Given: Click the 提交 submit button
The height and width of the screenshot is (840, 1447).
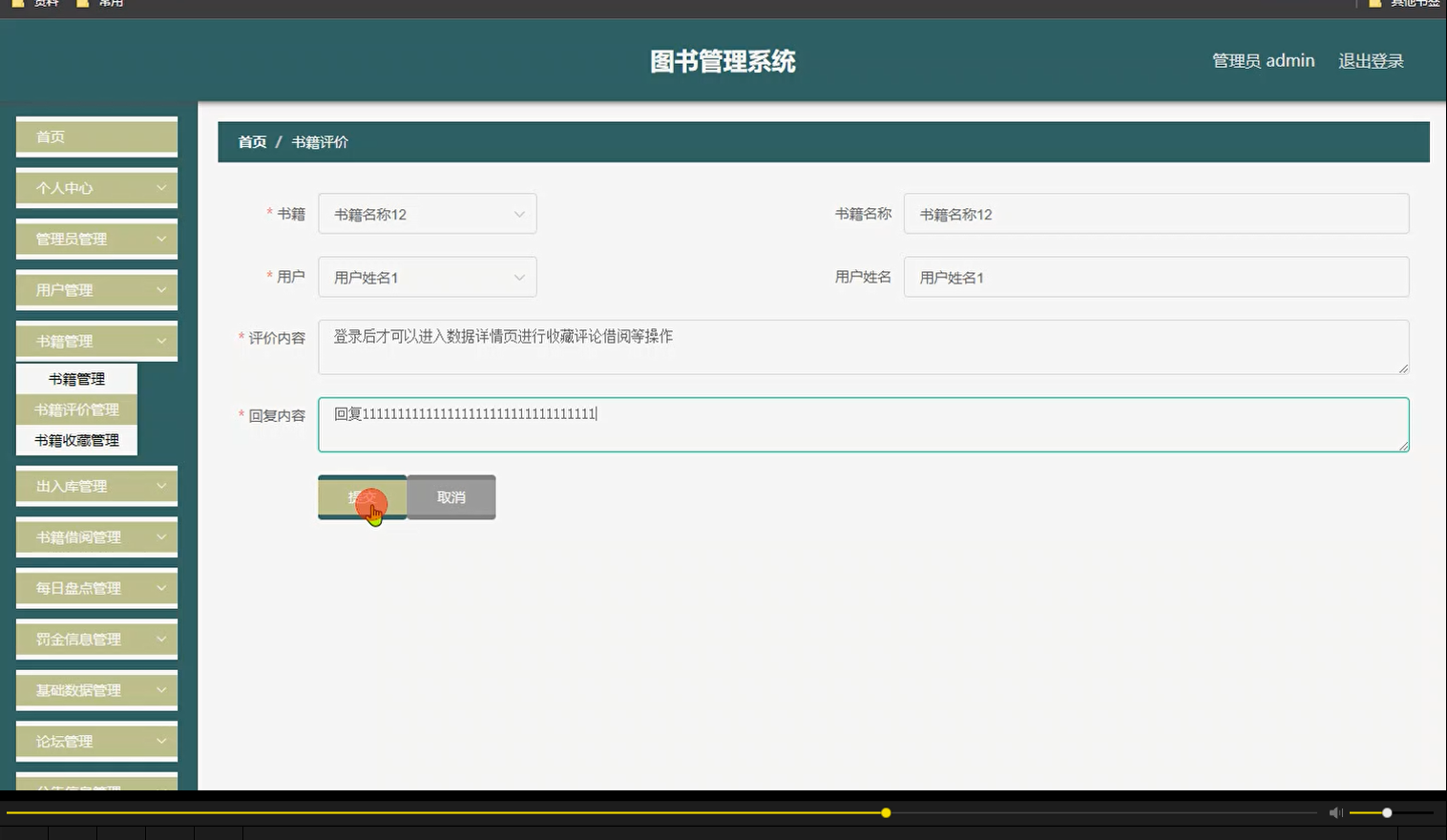Looking at the screenshot, I should [x=362, y=496].
